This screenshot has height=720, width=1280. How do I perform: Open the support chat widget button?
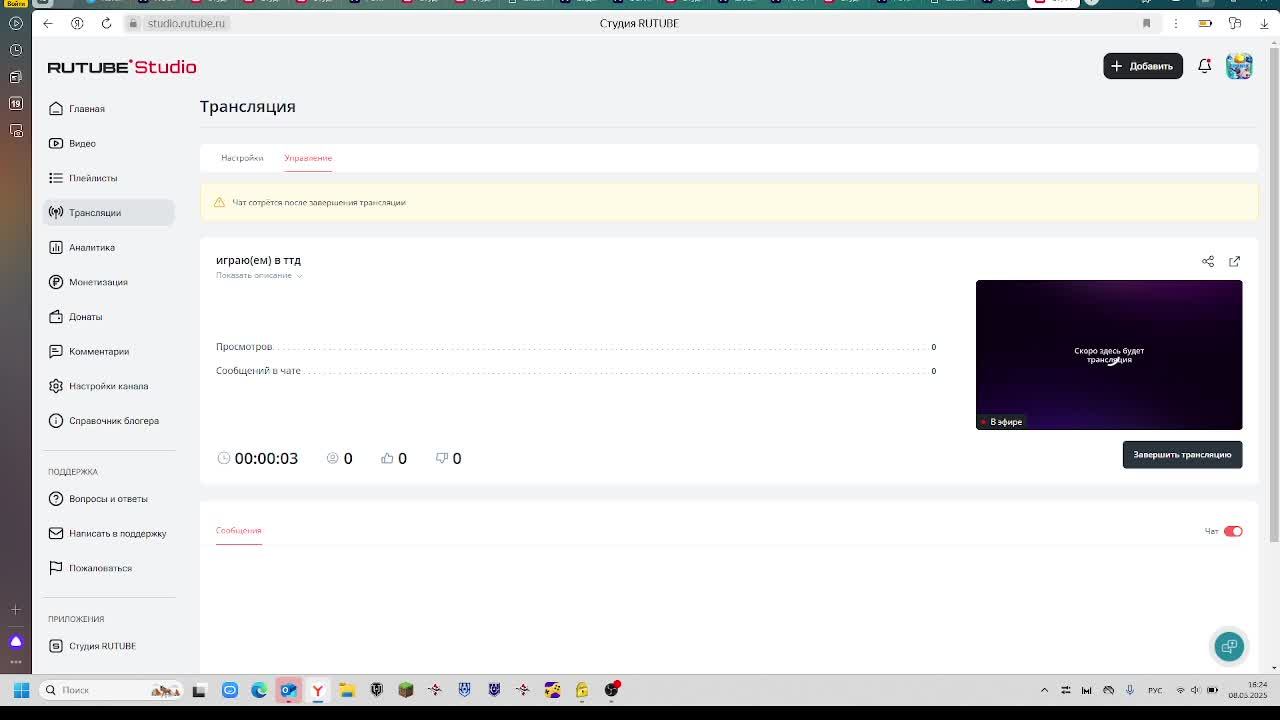(1229, 646)
